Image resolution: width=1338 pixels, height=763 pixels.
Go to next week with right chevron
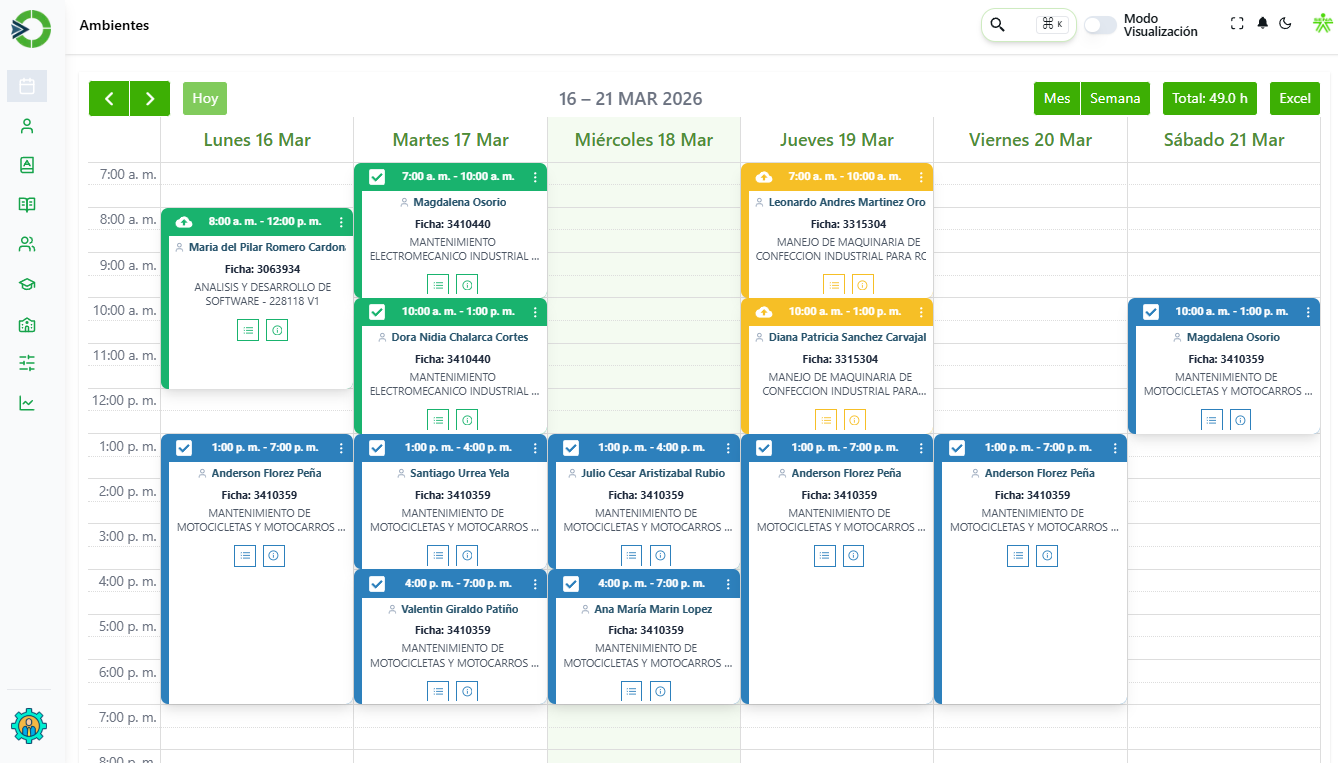150,98
